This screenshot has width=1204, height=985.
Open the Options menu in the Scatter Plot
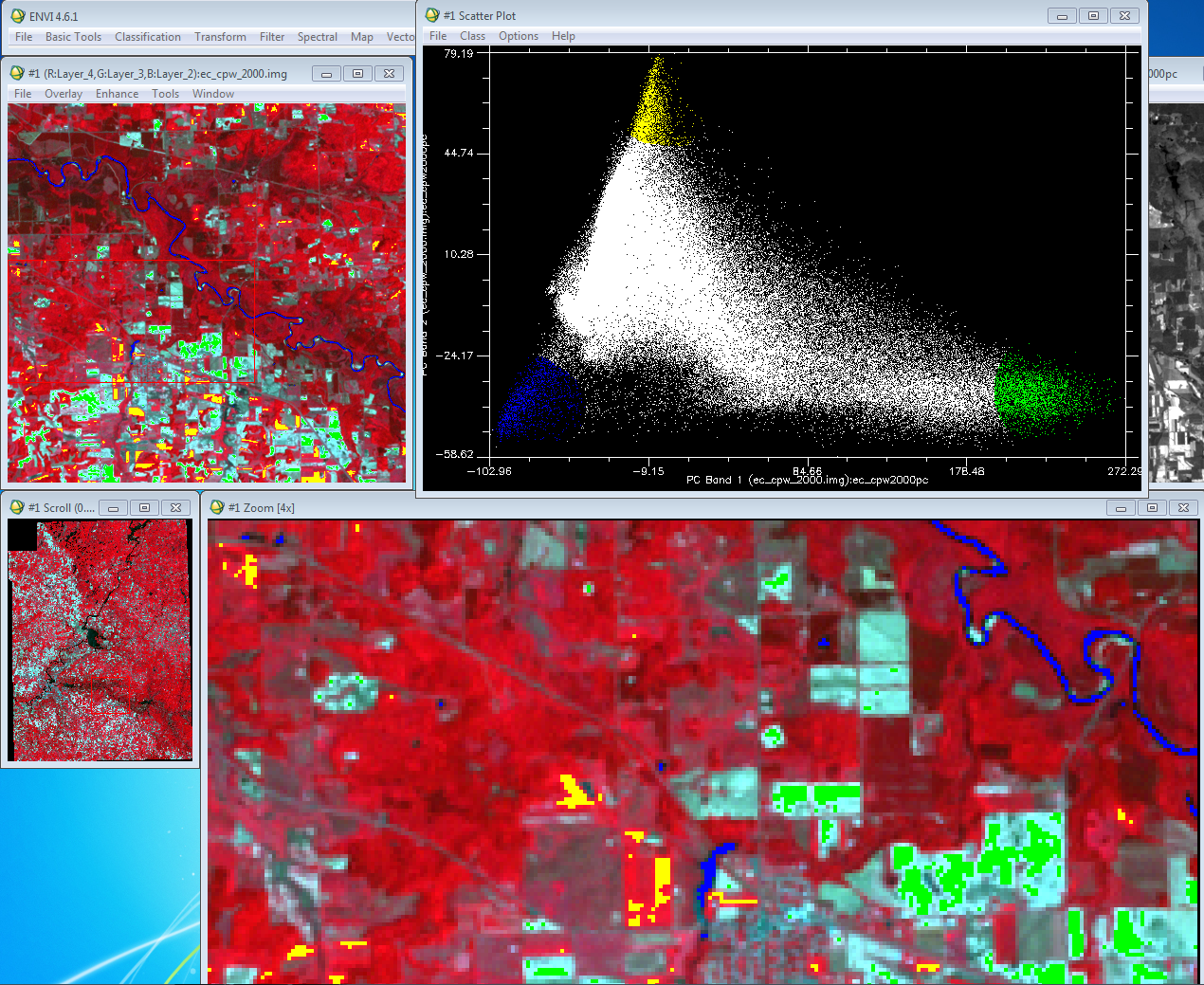pyautogui.click(x=518, y=35)
